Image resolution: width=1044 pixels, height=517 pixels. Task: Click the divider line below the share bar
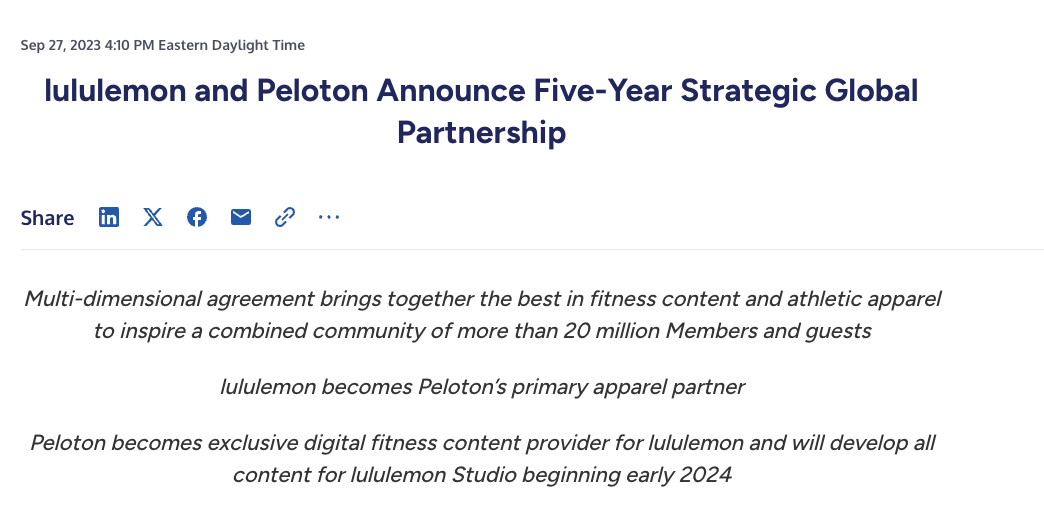click(532, 249)
